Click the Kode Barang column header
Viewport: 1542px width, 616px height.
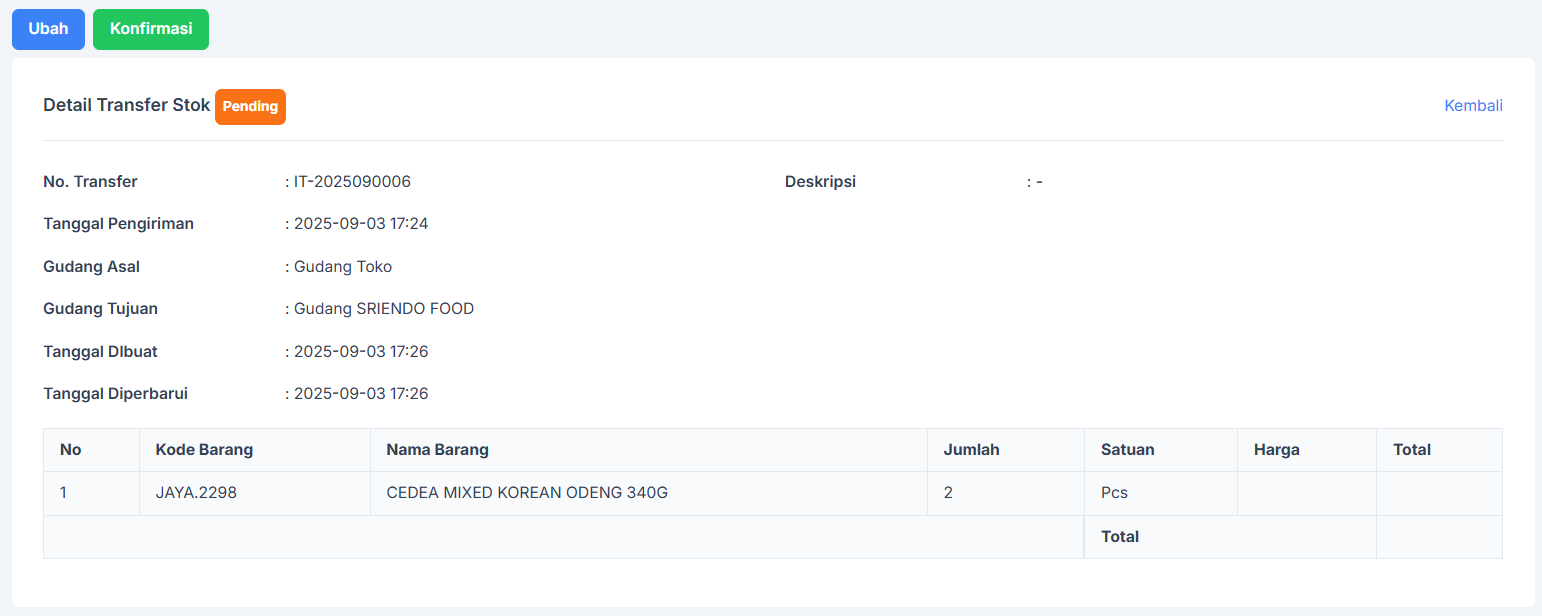(x=204, y=449)
